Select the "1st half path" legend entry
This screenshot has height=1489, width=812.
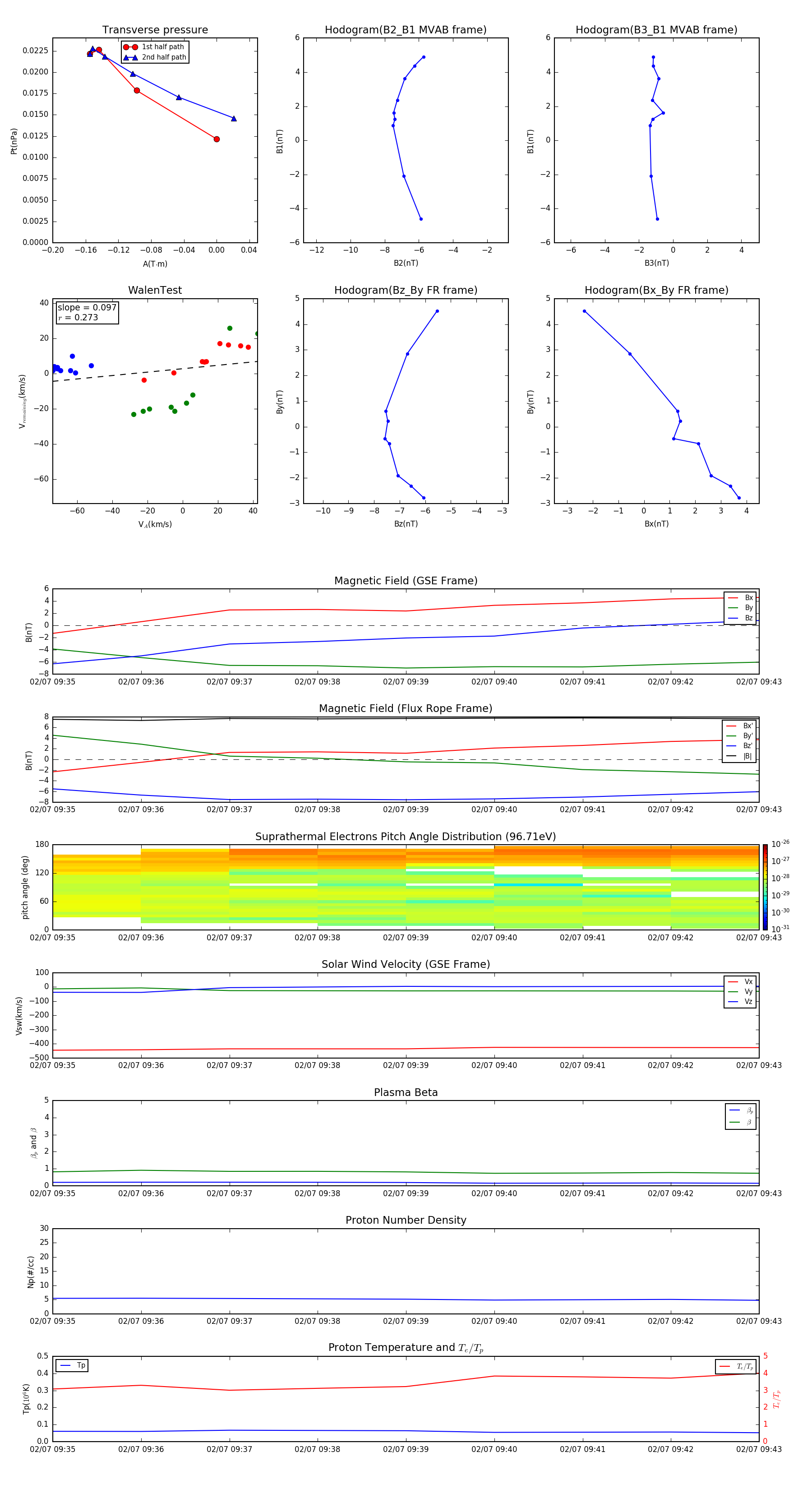point(154,47)
